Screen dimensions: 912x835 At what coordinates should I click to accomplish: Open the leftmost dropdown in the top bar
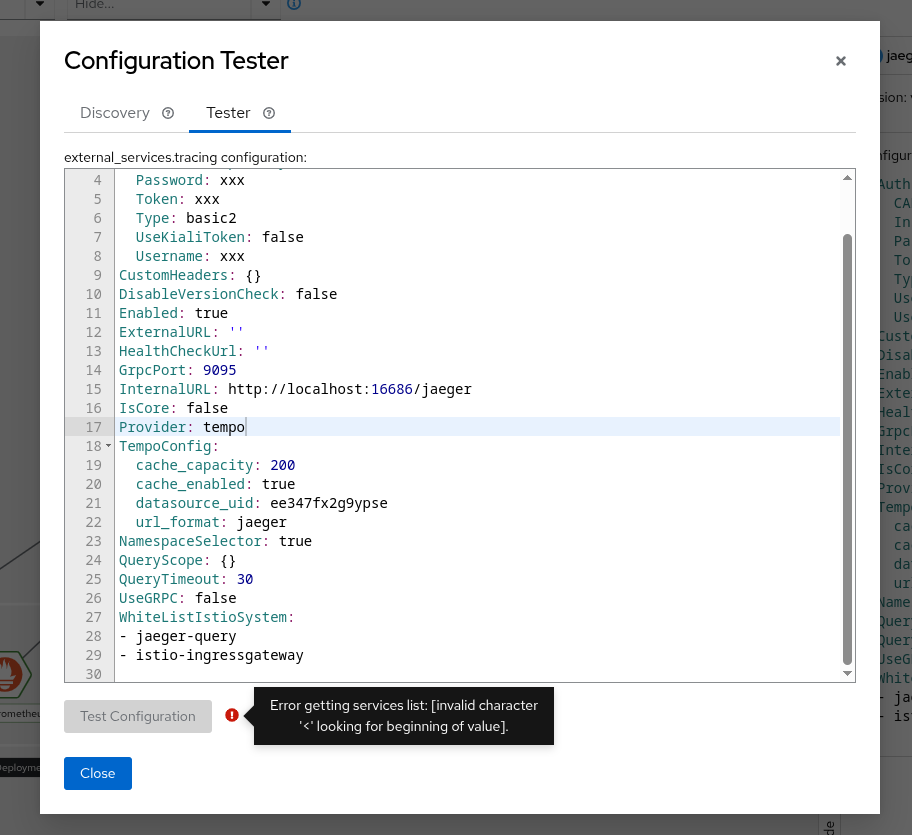(x=38, y=5)
